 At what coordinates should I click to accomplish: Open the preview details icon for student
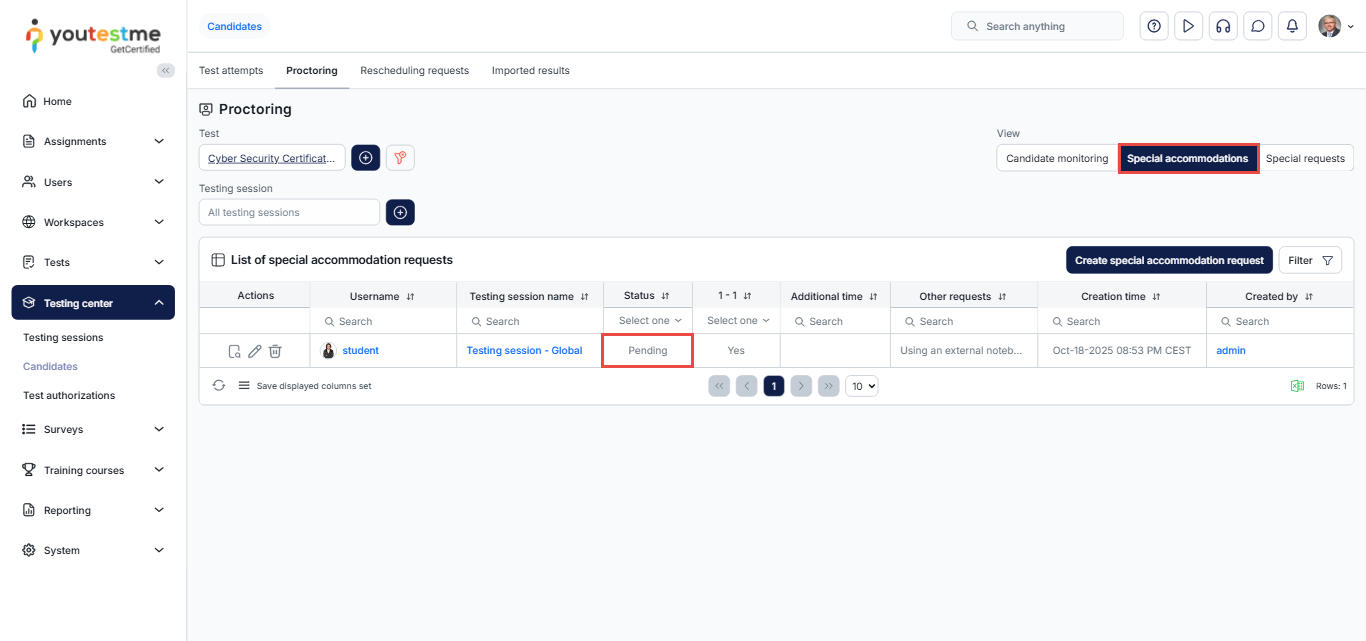coord(234,351)
